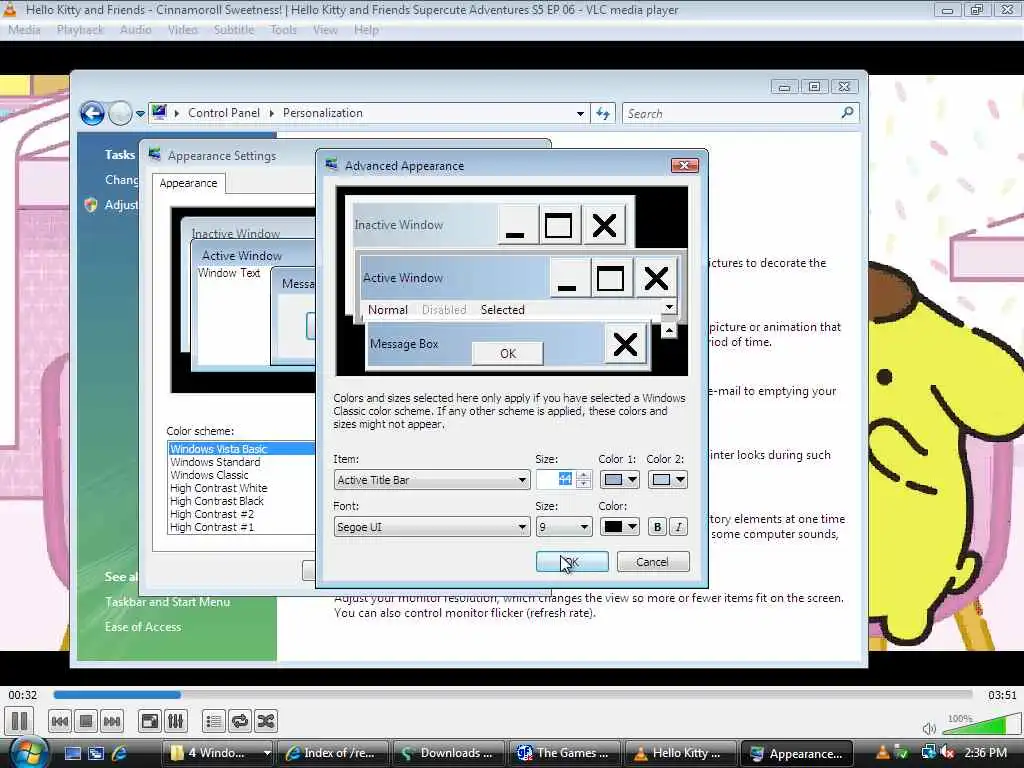Open Taskbar and Start Menu link

coord(167,601)
